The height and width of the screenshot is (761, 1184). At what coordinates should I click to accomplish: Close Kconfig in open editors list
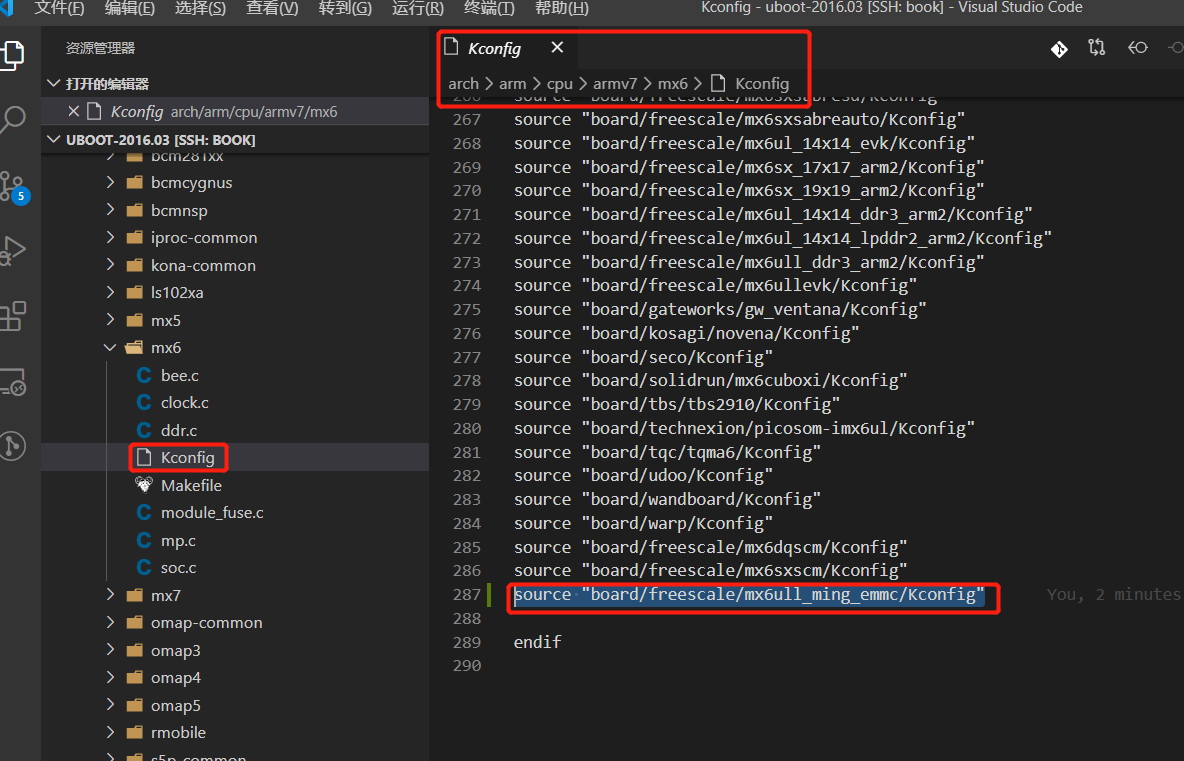pyautogui.click(x=73, y=112)
